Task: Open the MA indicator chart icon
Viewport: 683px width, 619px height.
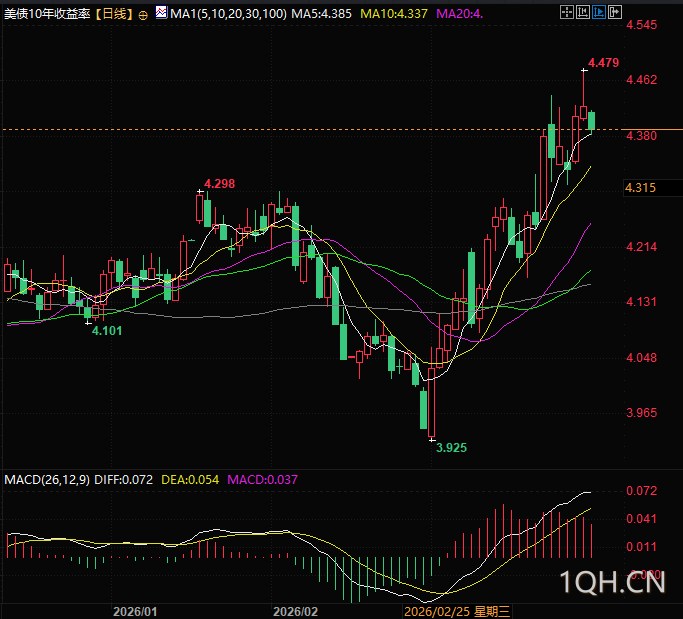Action: tap(161, 12)
